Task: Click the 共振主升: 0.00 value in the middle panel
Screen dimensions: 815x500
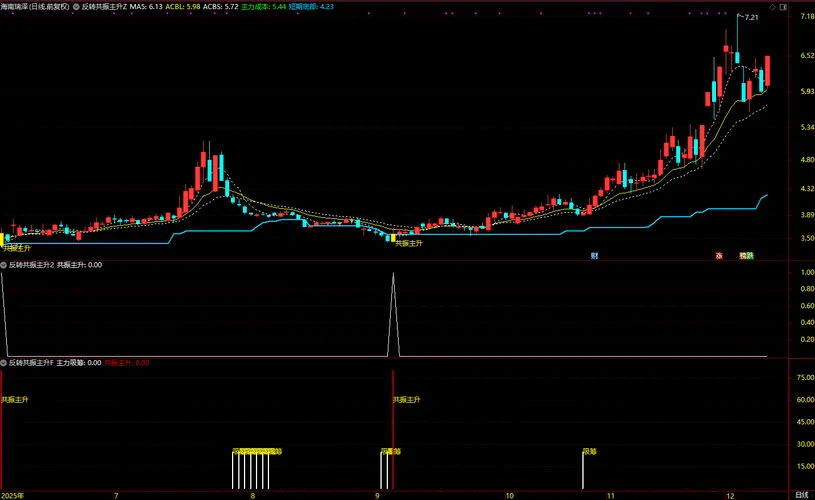Action: 80,265
